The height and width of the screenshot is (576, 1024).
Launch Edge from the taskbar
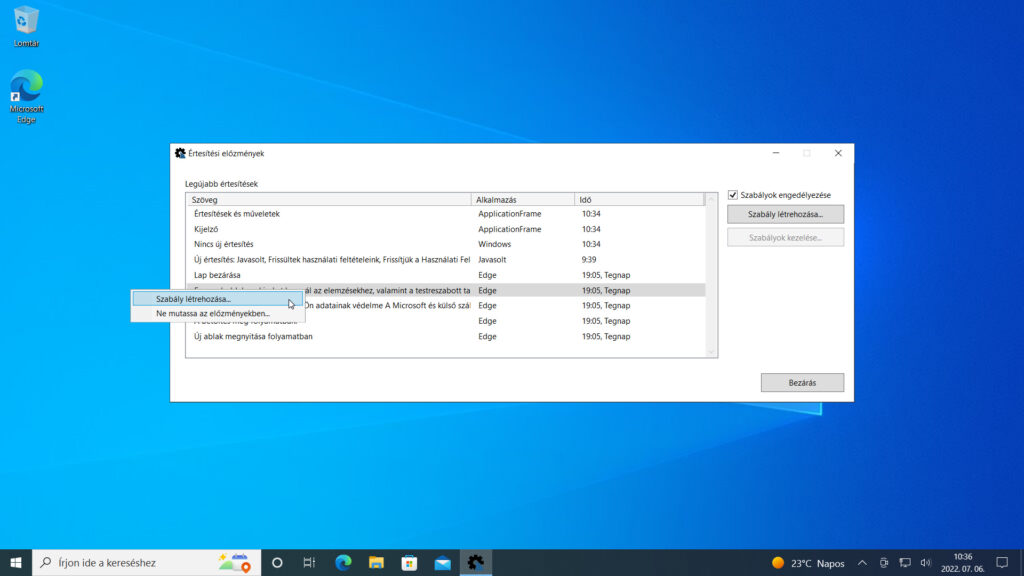(x=343, y=562)
